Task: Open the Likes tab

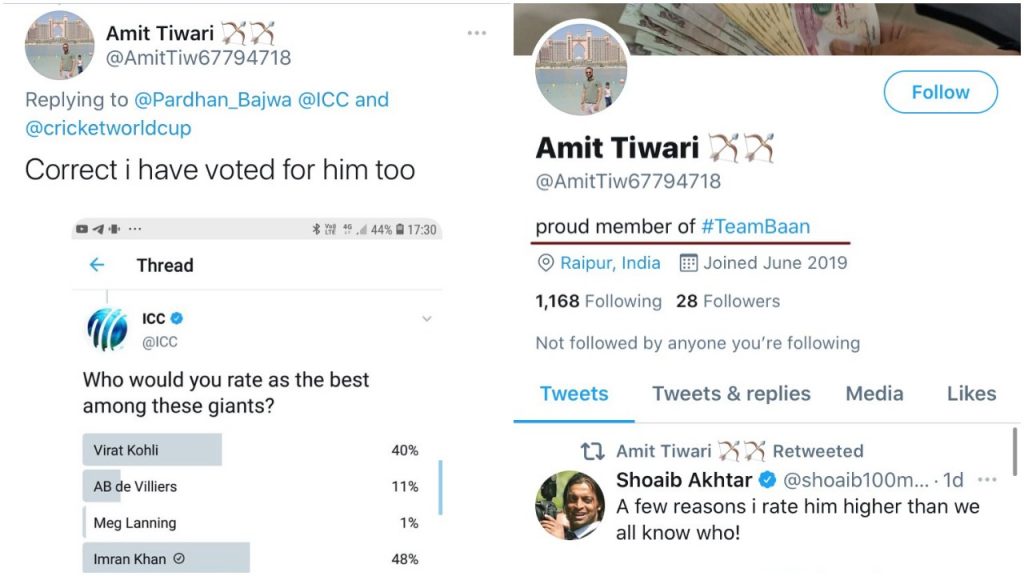Action: point(971,393)
